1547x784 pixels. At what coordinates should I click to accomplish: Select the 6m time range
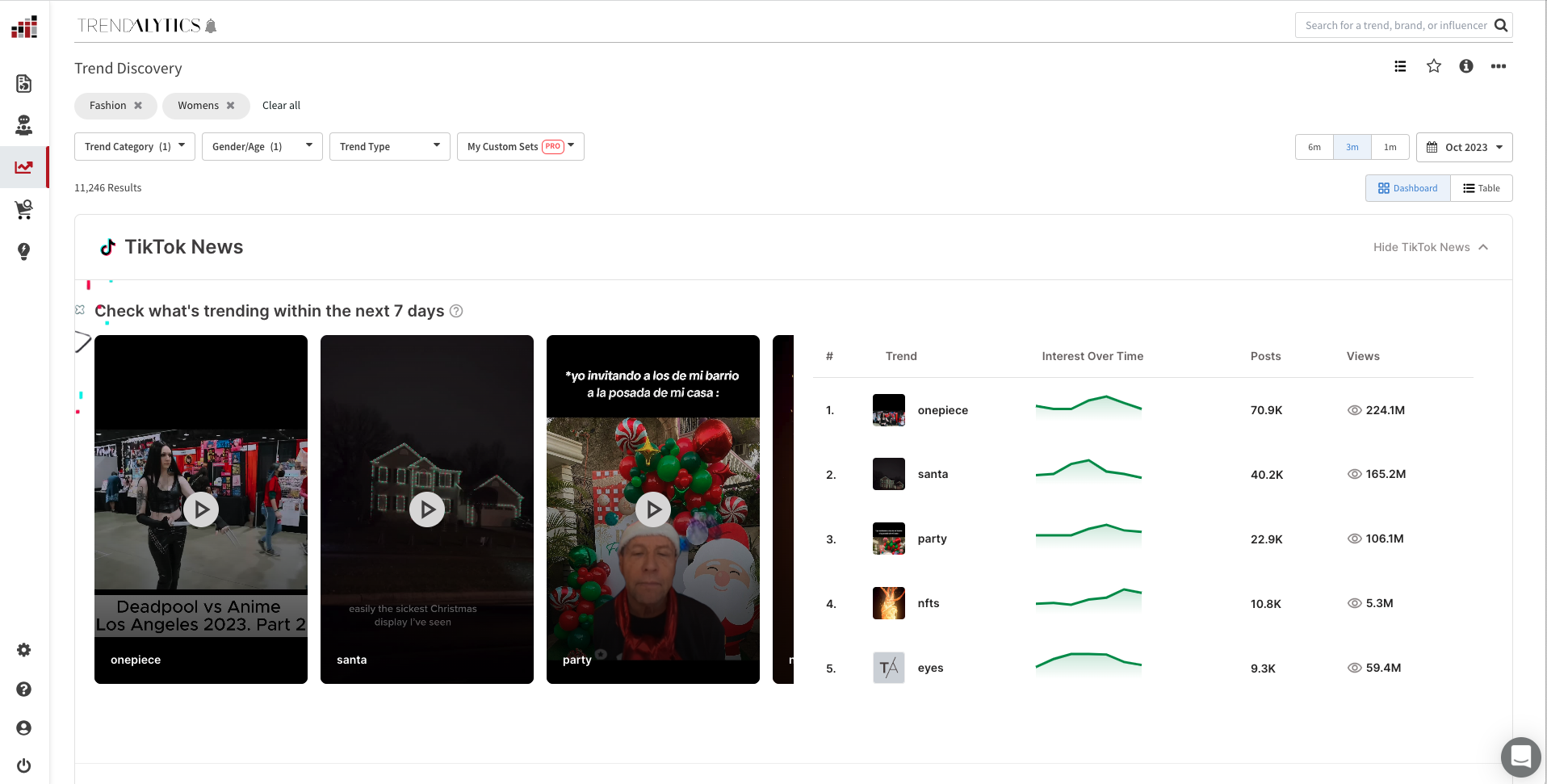point(1314,147)
